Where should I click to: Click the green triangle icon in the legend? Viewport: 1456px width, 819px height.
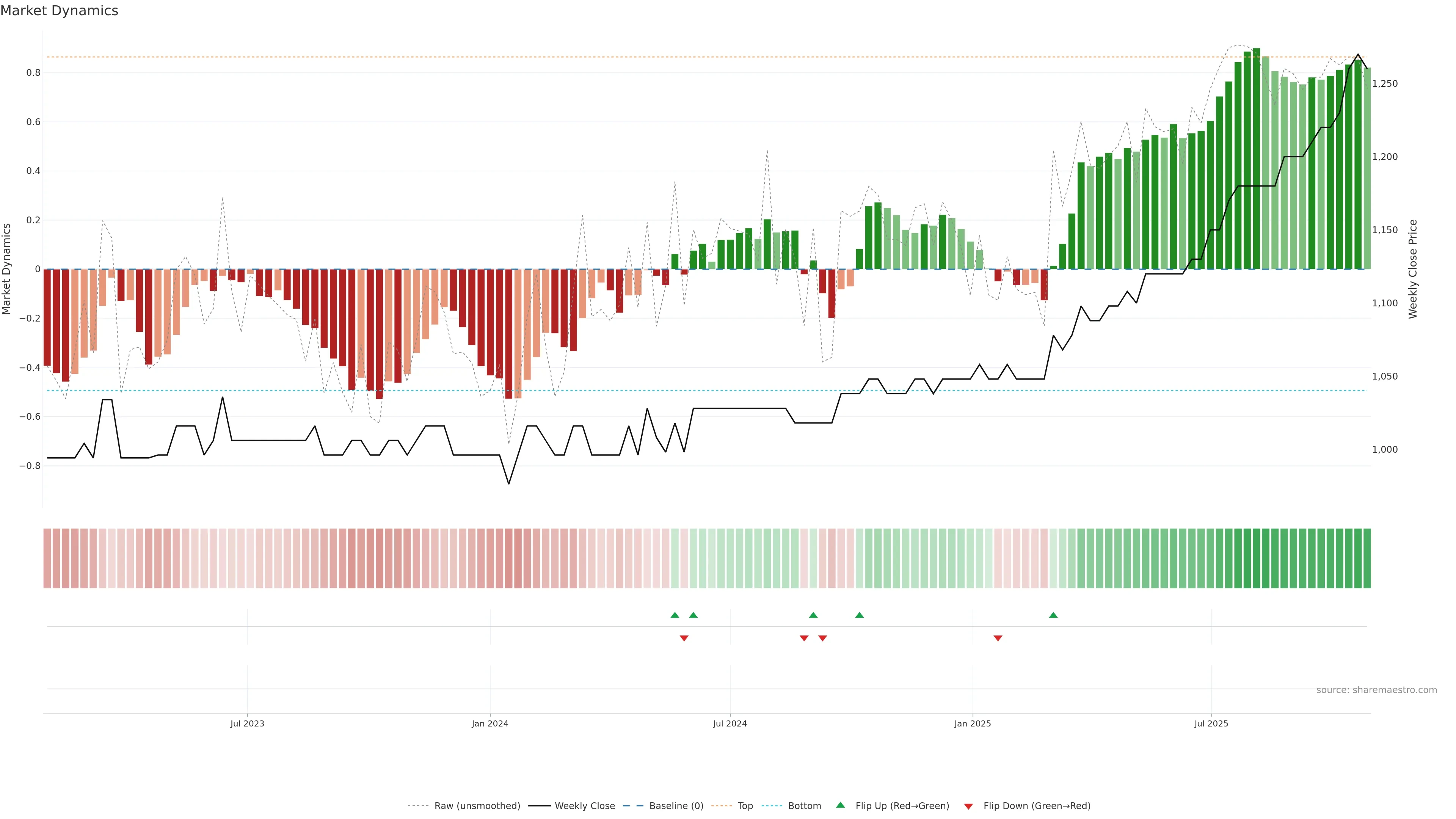pyautogui.click(x=841, y=805)
